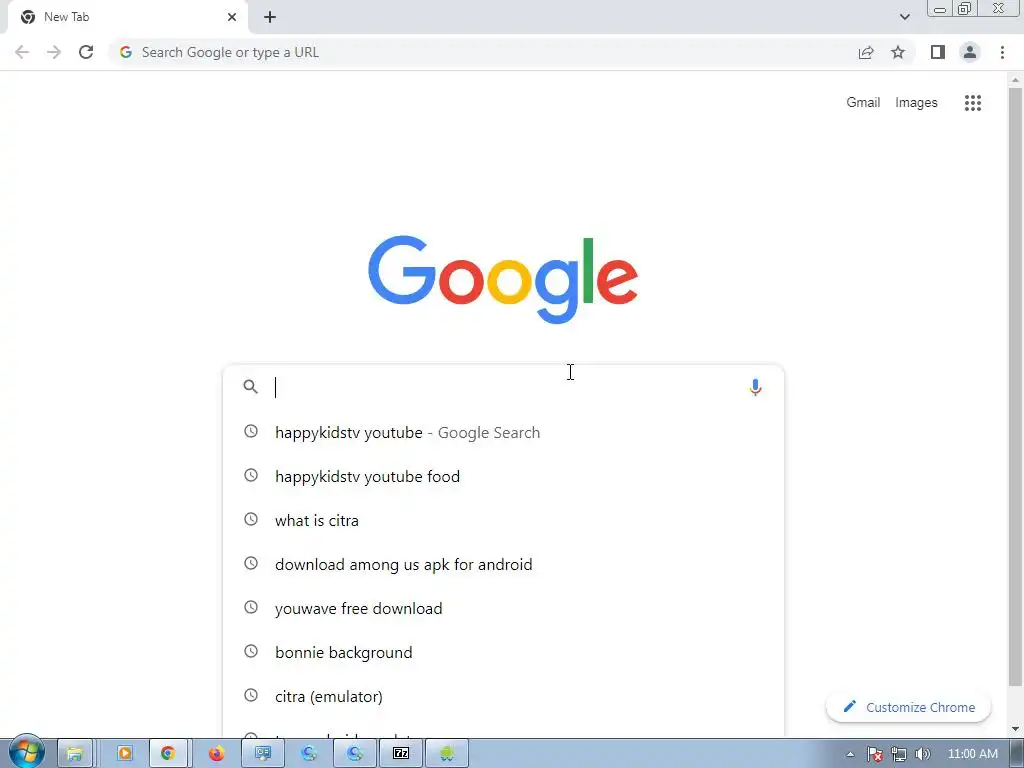The image size is (1024, 768).
Task: Select suggestion 'happykidstv youtube'
Action: [x=503, y=432]
